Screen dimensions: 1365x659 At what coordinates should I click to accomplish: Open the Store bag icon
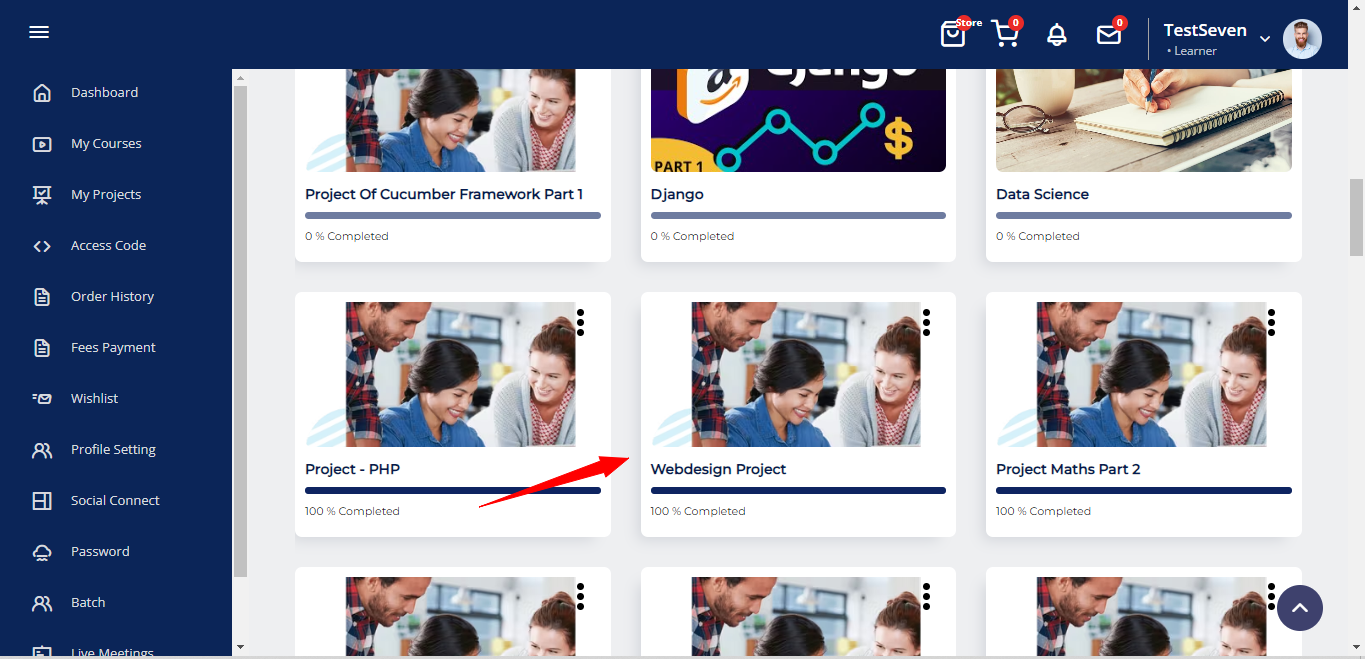point(954,34)
